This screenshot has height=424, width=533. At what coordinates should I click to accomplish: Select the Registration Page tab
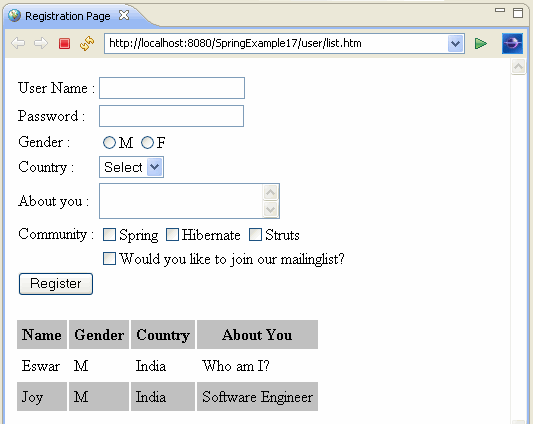pos(68,16)
